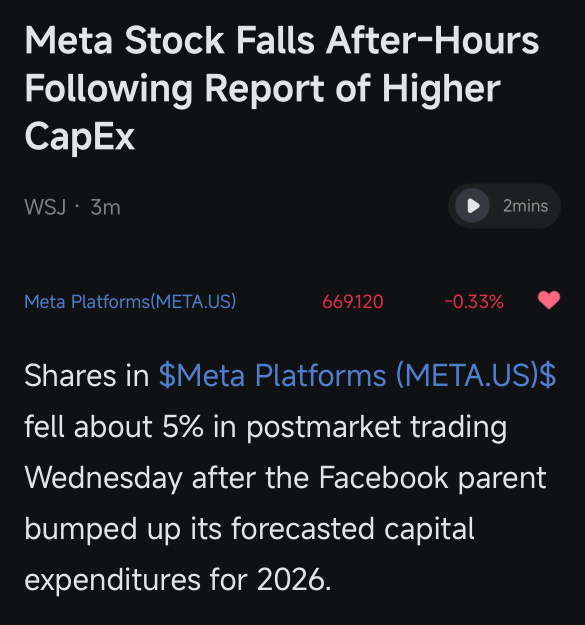
Task: Click the text 'Wednesday after the Facebook parent'
Action: pyautogui.click(x=285, y=478)
